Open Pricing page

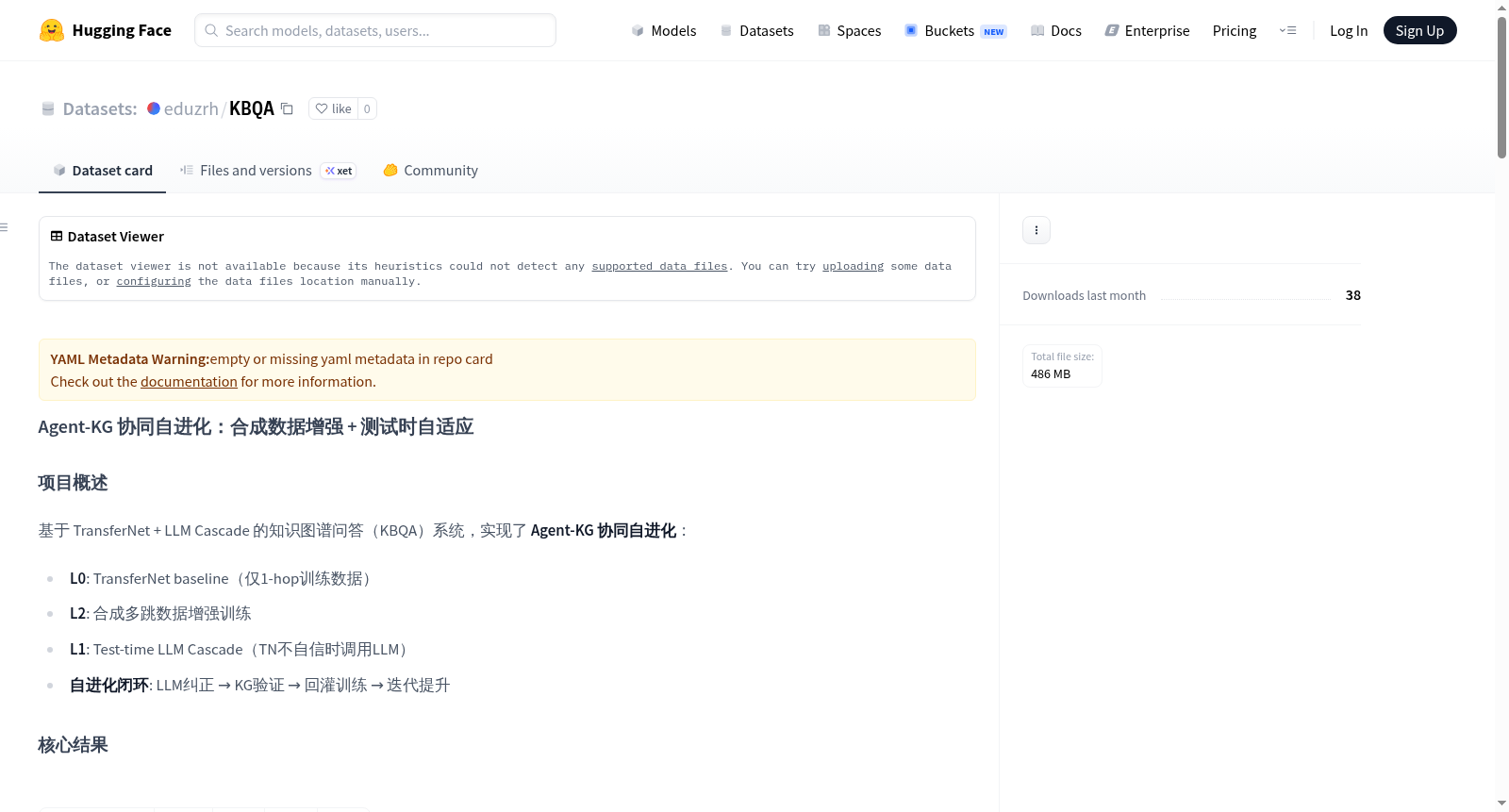(1235, 30)
